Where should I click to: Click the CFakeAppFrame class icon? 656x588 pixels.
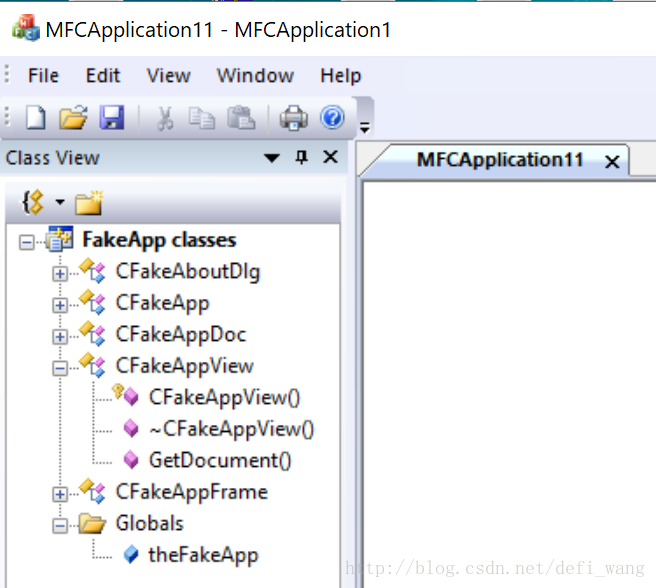[x=92, y=492]
